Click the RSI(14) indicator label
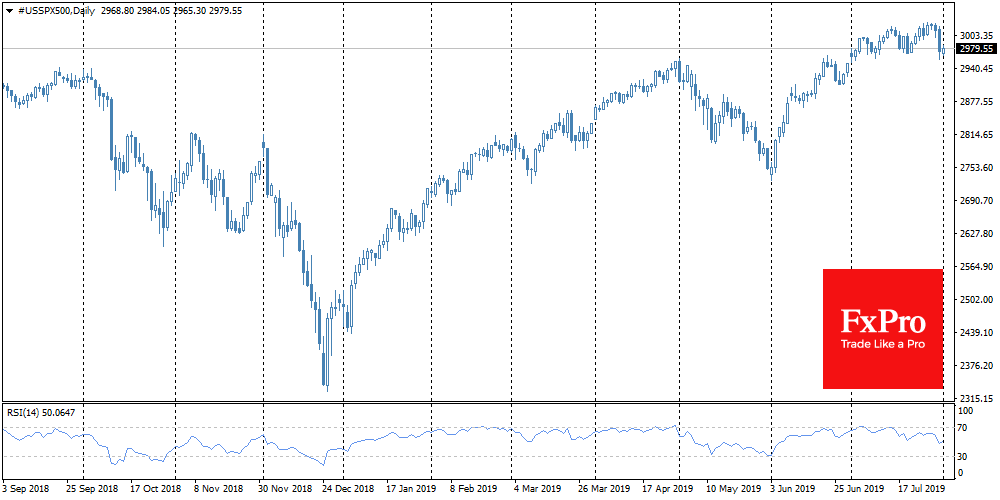1000x500 pixels. tap(25, 410)
